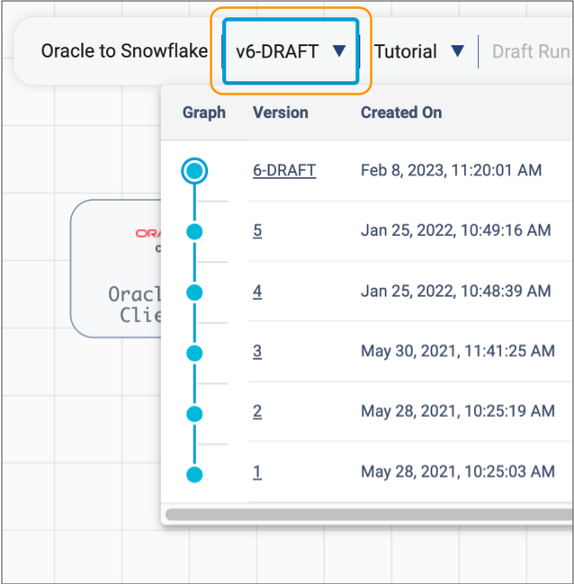This screenshot has height=584, width=574.
Task: Select the version 4 graph node
Action: (194, 292)
